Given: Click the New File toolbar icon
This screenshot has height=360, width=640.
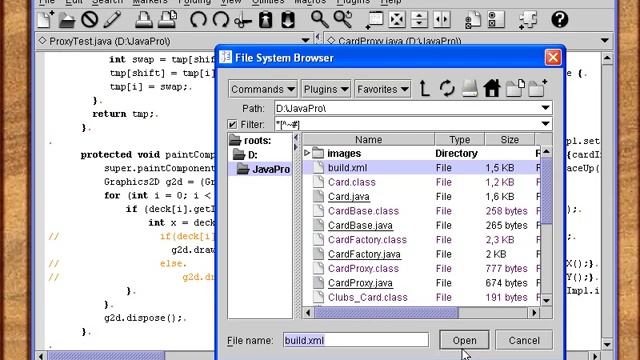Looking at the screenshot, I should point(45,20).
